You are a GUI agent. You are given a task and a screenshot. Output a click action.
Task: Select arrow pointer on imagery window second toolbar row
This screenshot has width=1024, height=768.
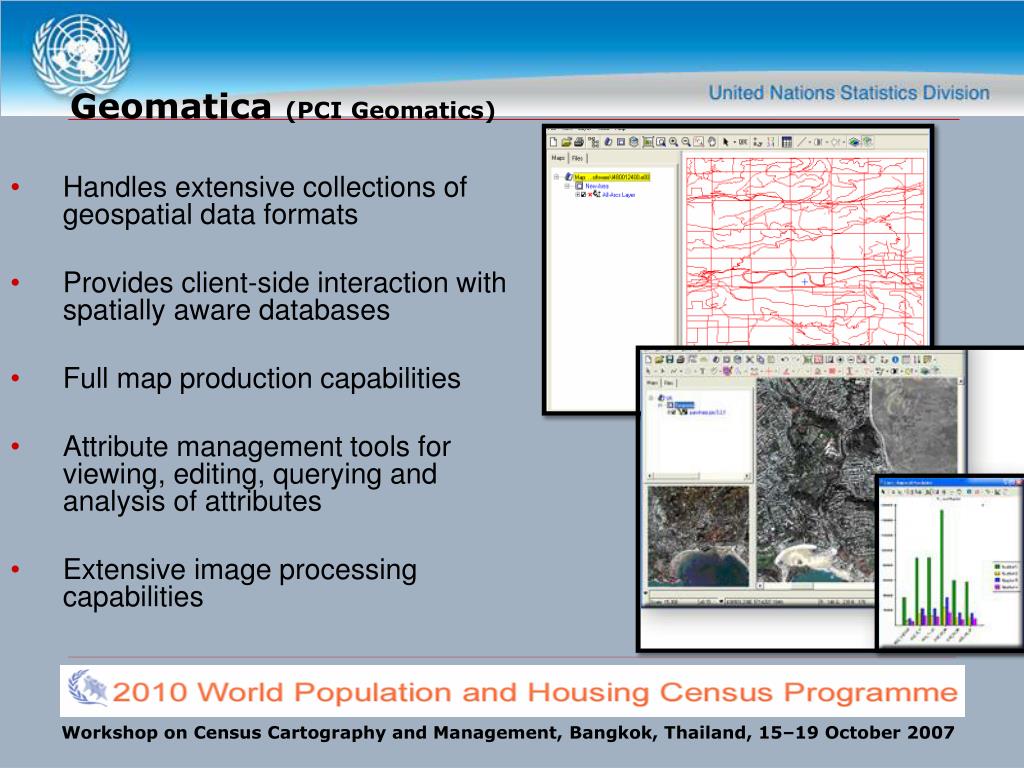tap(648, 371)
